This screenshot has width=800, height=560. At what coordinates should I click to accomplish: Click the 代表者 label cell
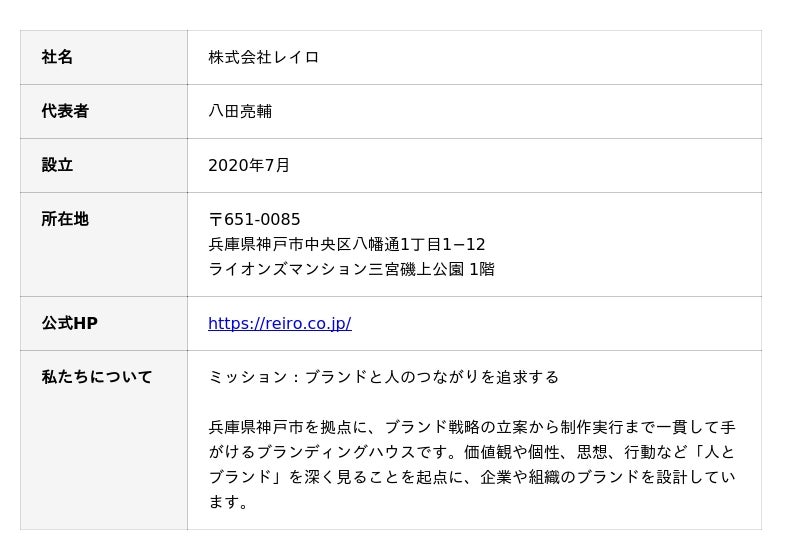point(104,111)
